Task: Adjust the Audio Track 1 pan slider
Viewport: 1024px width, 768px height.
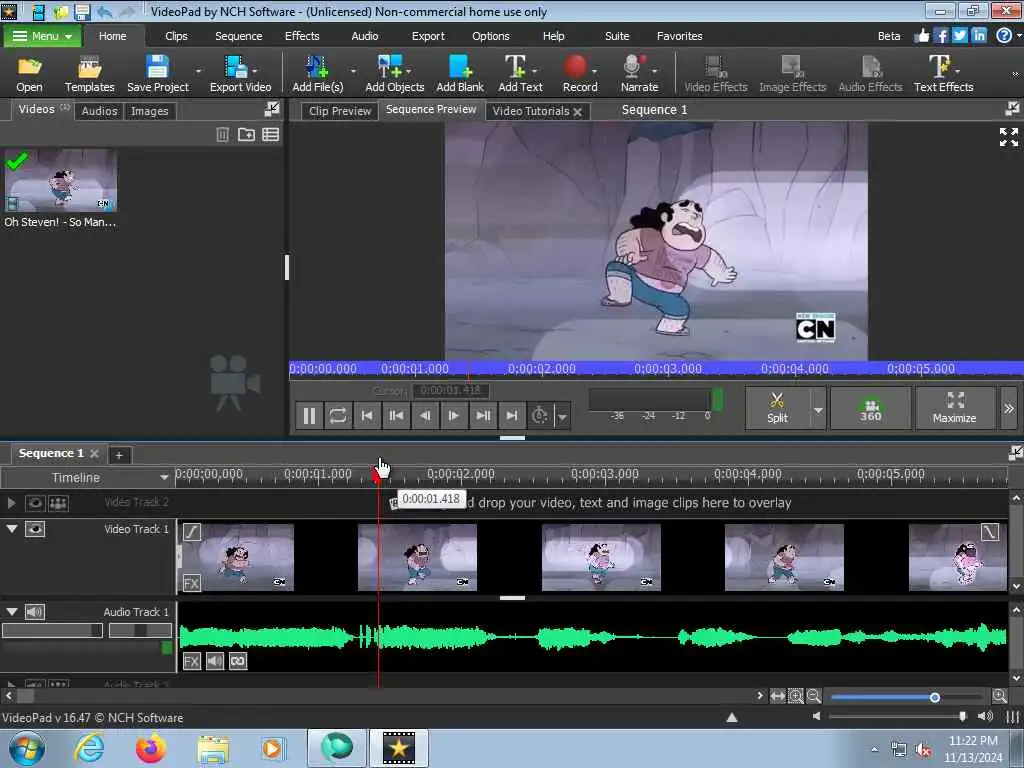Action: point(140,630)
